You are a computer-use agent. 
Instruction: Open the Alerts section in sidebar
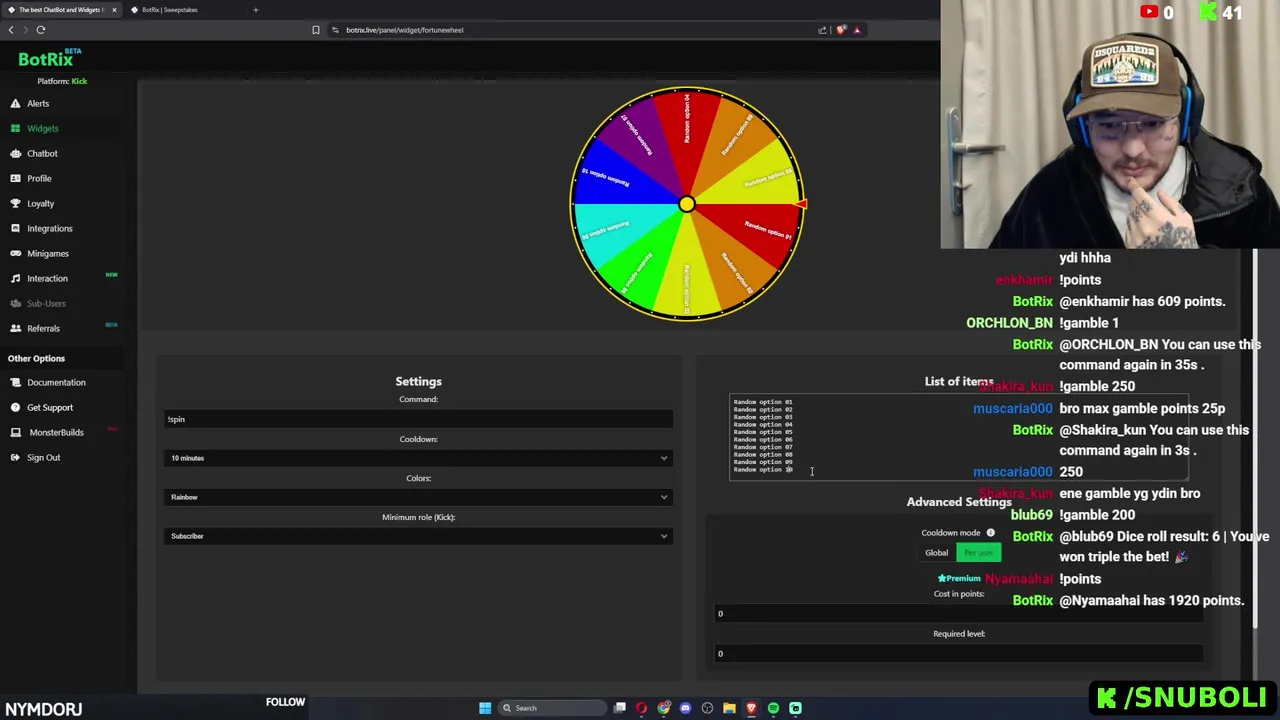point(38,104)
